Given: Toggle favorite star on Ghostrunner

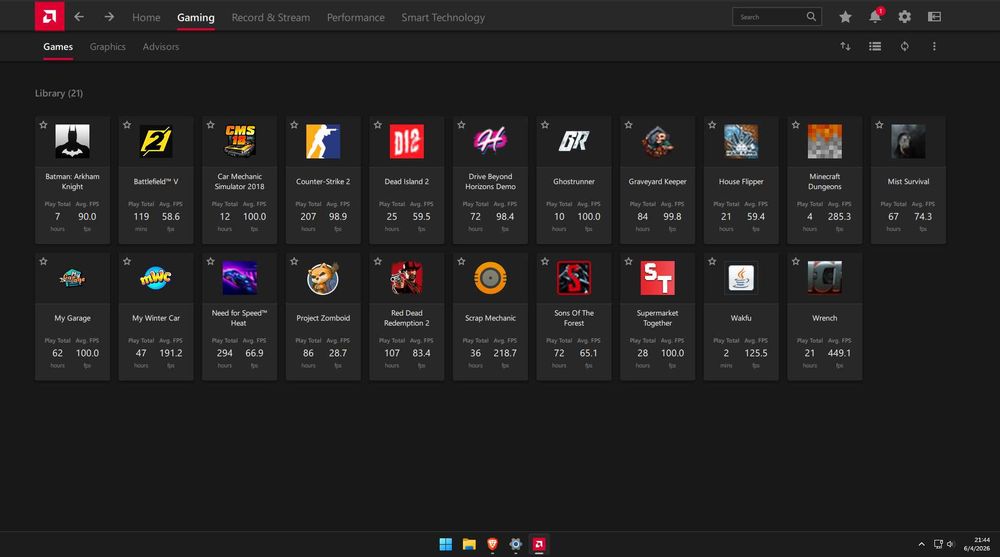Looking at the screenshot, I should (x=545, y=125).
